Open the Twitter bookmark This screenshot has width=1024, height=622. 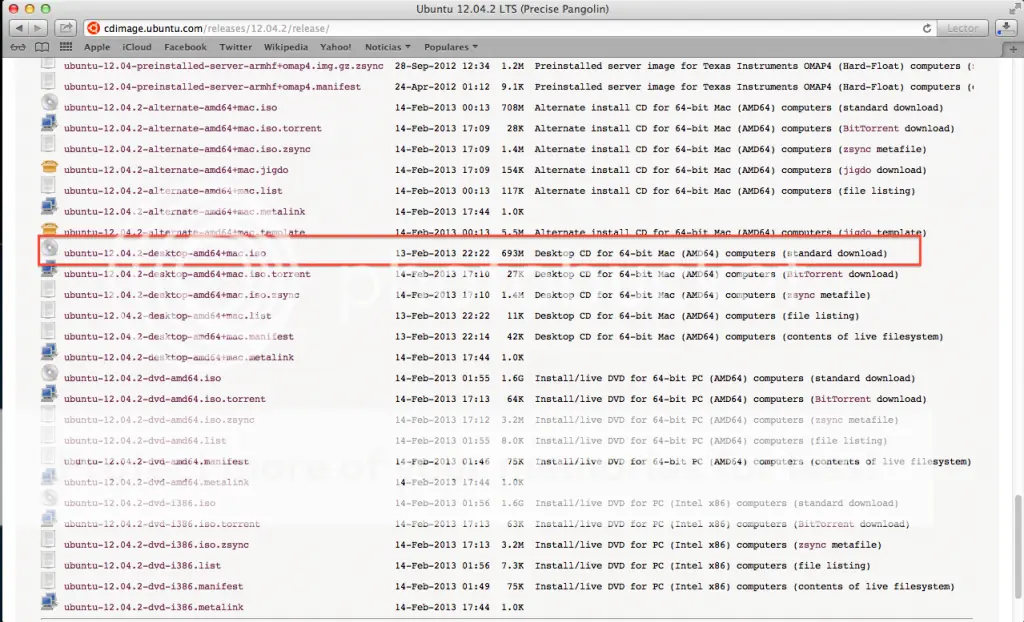coord(236,47)
